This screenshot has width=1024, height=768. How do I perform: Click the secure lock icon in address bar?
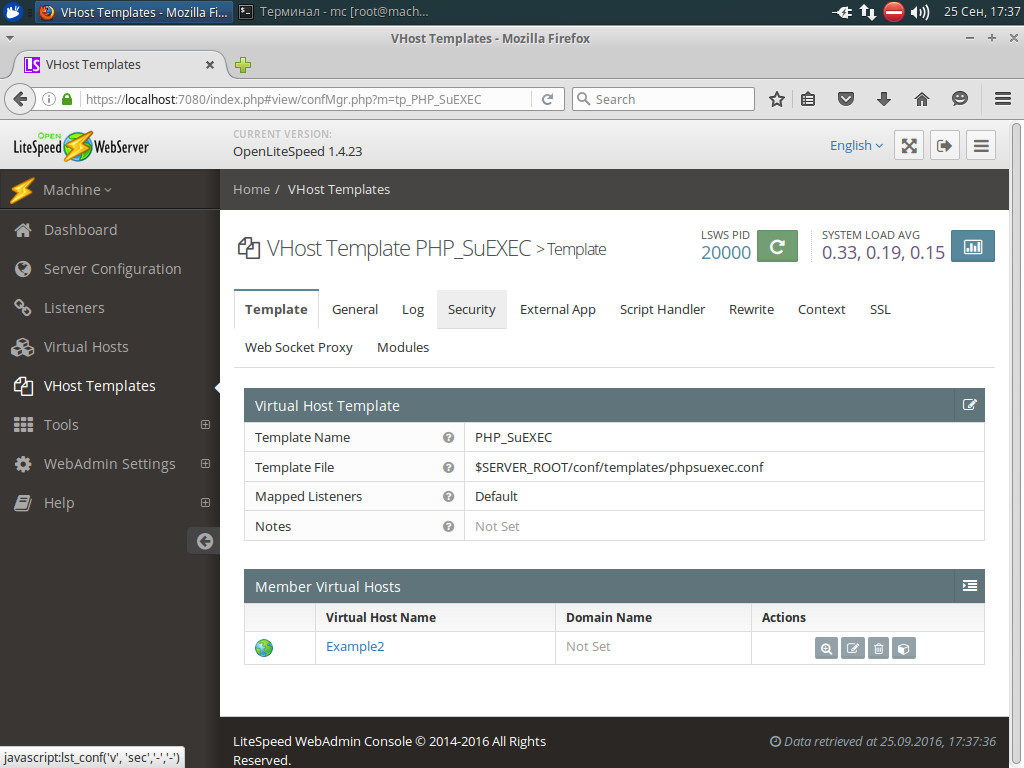67,99
